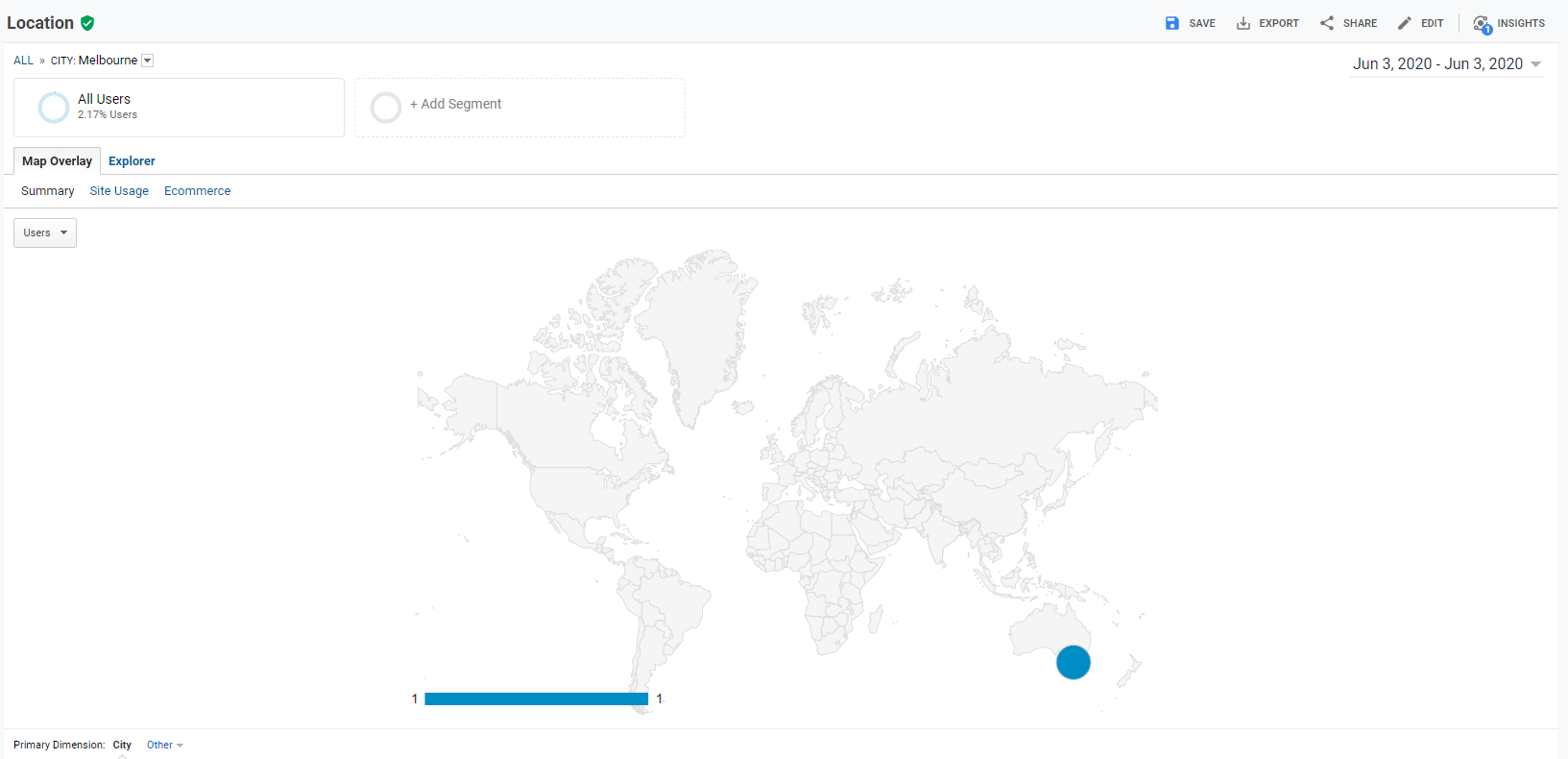
Task: Click the All Users segment circle
Action: coord(53,107)
